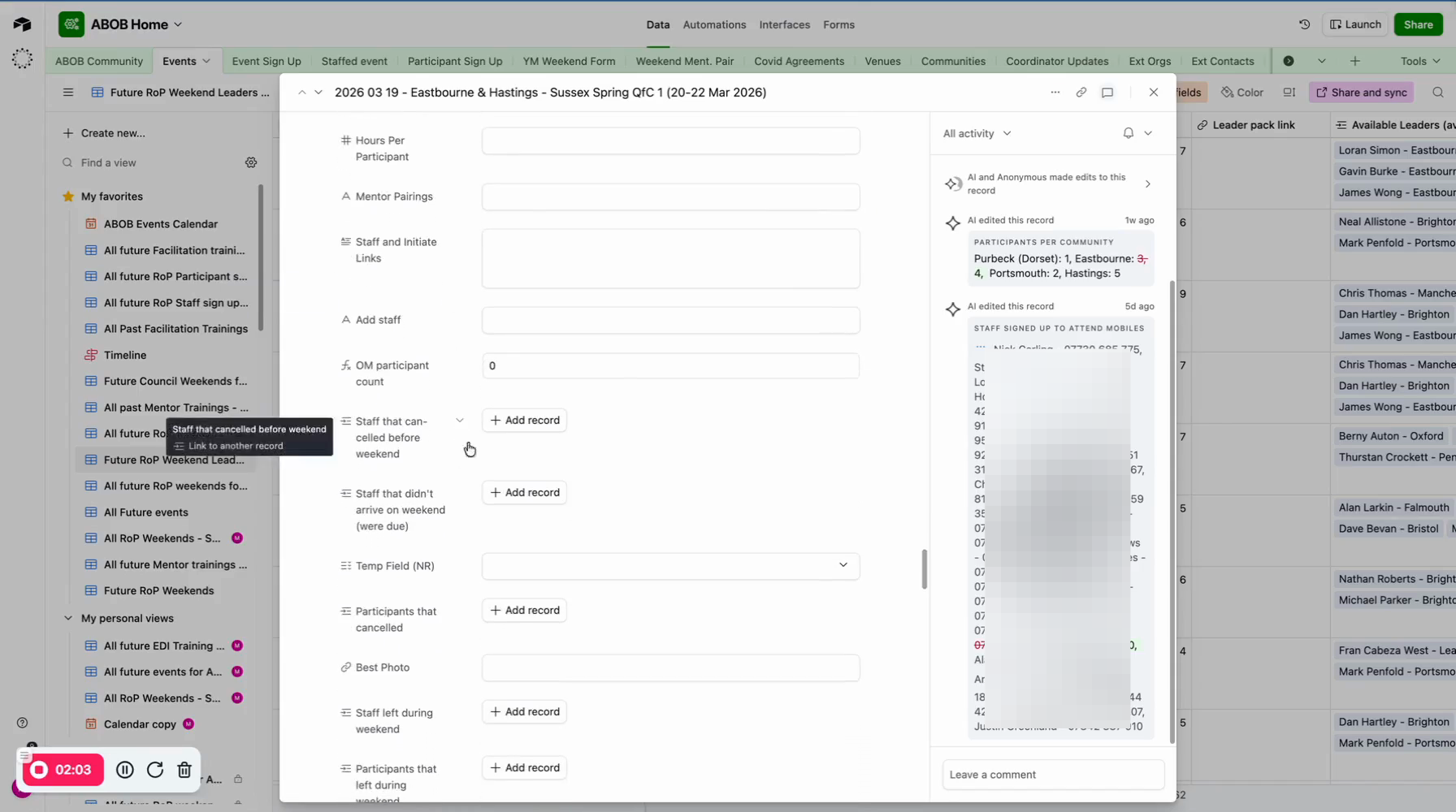Collapse My personal views section
Viewport: 1456px width, 812px height.
[68, 618]
